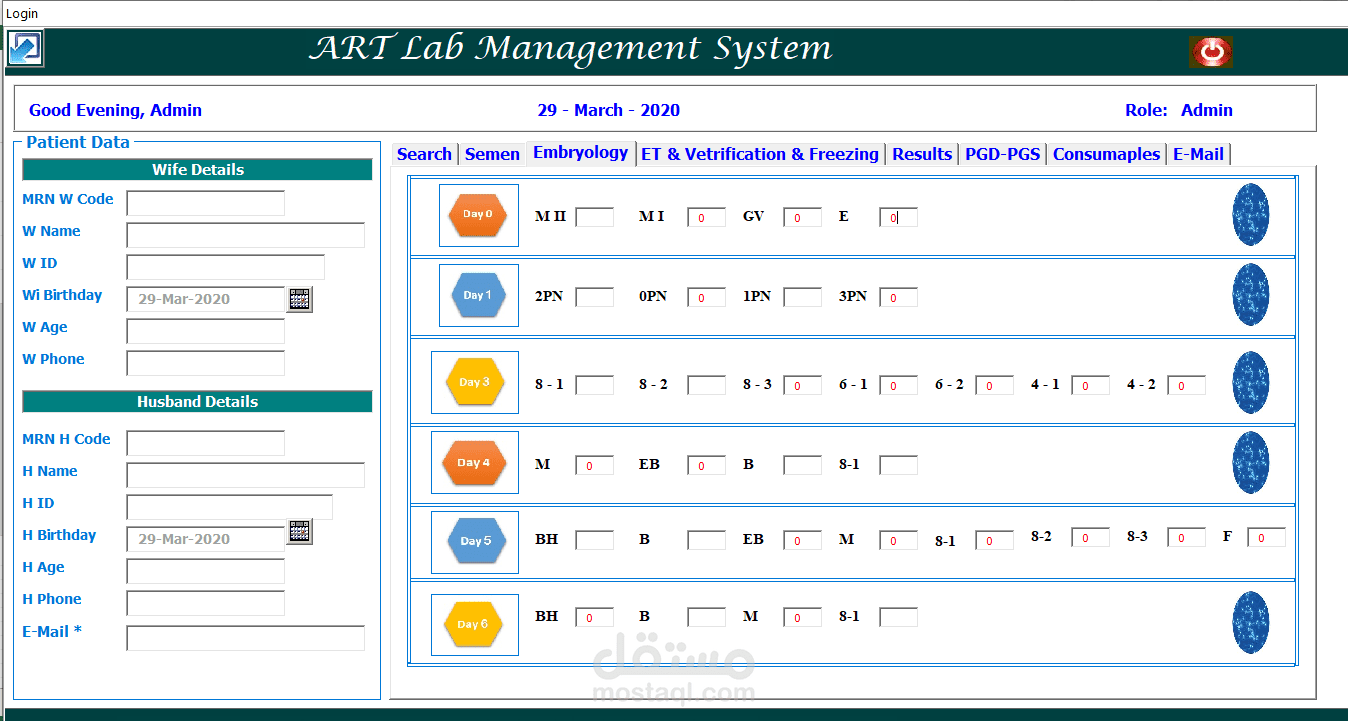Click the W Age input field
Image resolution: width=1348 pixels, height=721 pixels.
pyautogui.click(x=206, y=331)
